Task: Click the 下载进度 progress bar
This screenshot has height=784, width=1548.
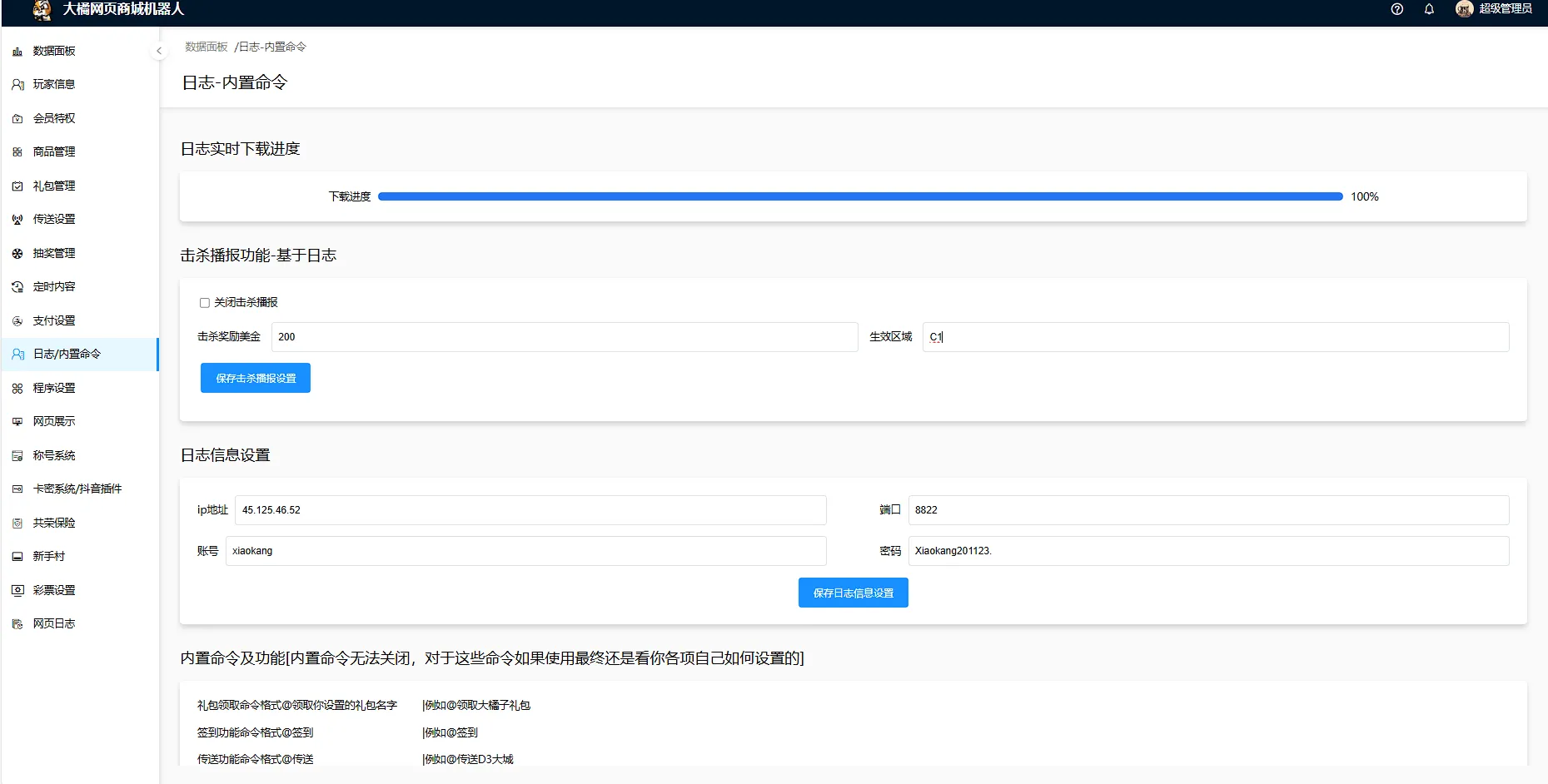Action: pos(859,197)
